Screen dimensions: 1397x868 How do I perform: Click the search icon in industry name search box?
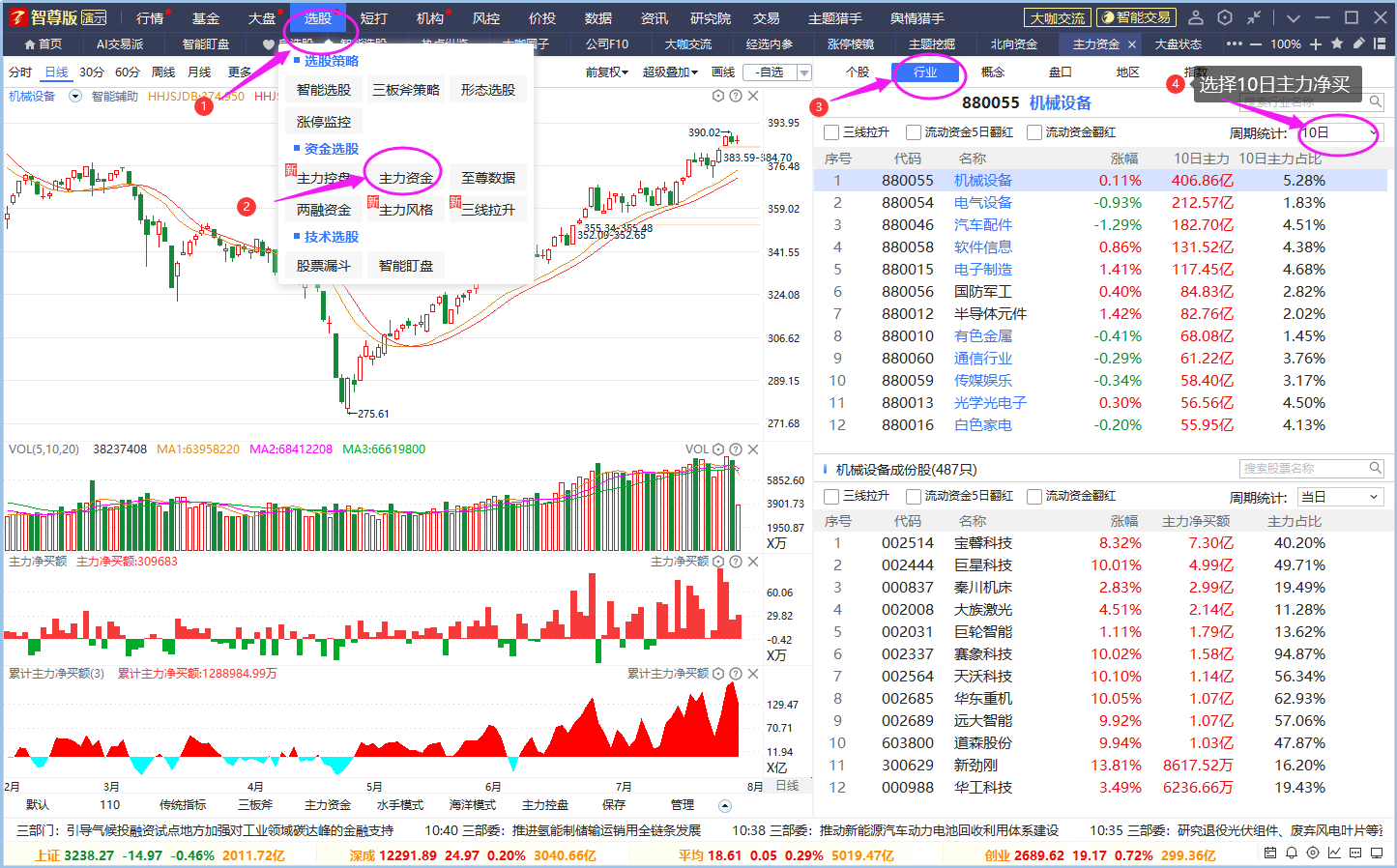point(1375,101)
